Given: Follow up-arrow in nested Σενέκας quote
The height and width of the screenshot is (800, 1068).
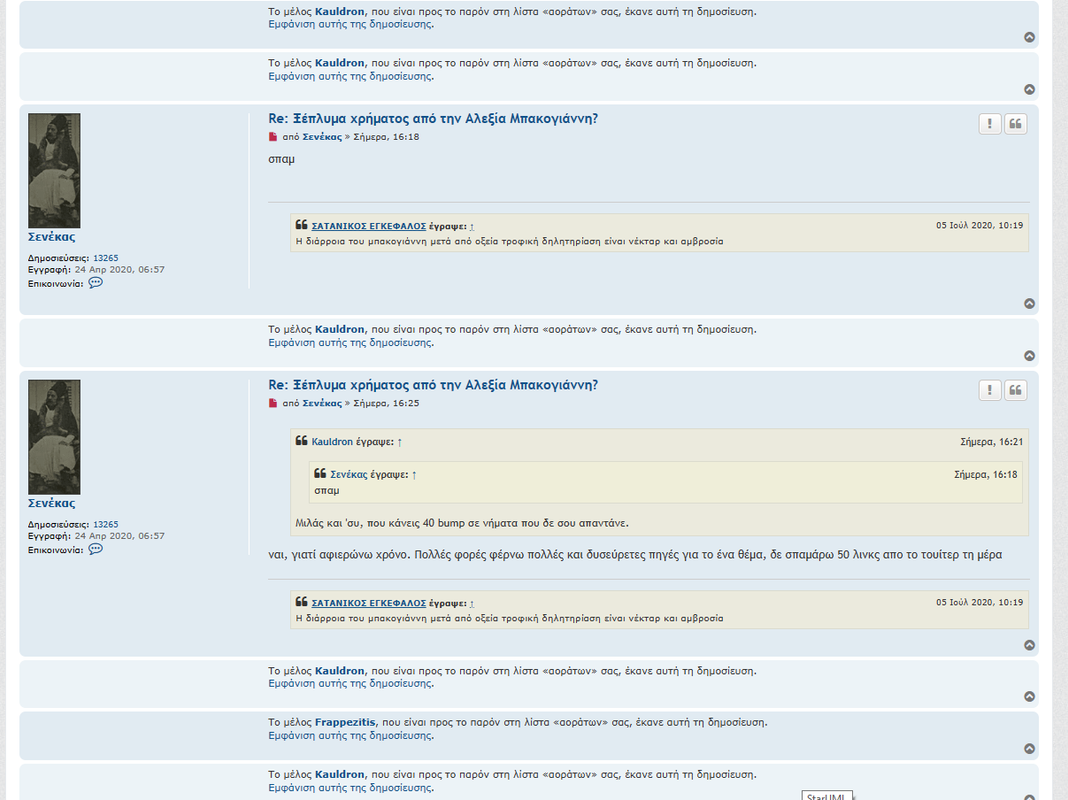Looking at the screenshot, I should 414,475.
